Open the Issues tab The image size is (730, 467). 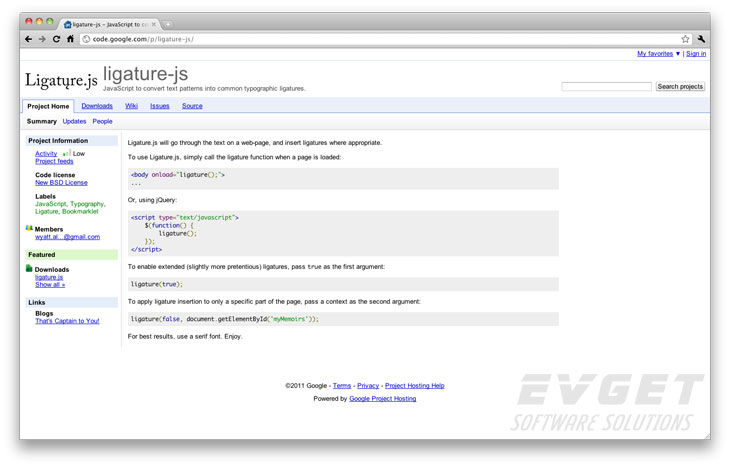pos(160,106)
